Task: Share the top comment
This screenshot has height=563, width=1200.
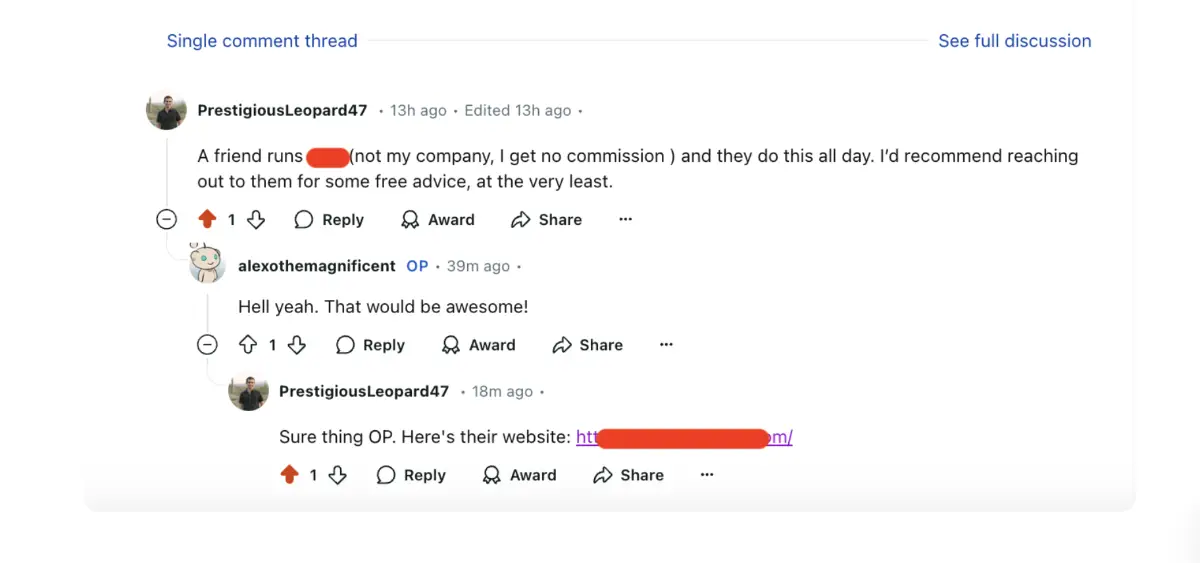Action: [546, 220]
